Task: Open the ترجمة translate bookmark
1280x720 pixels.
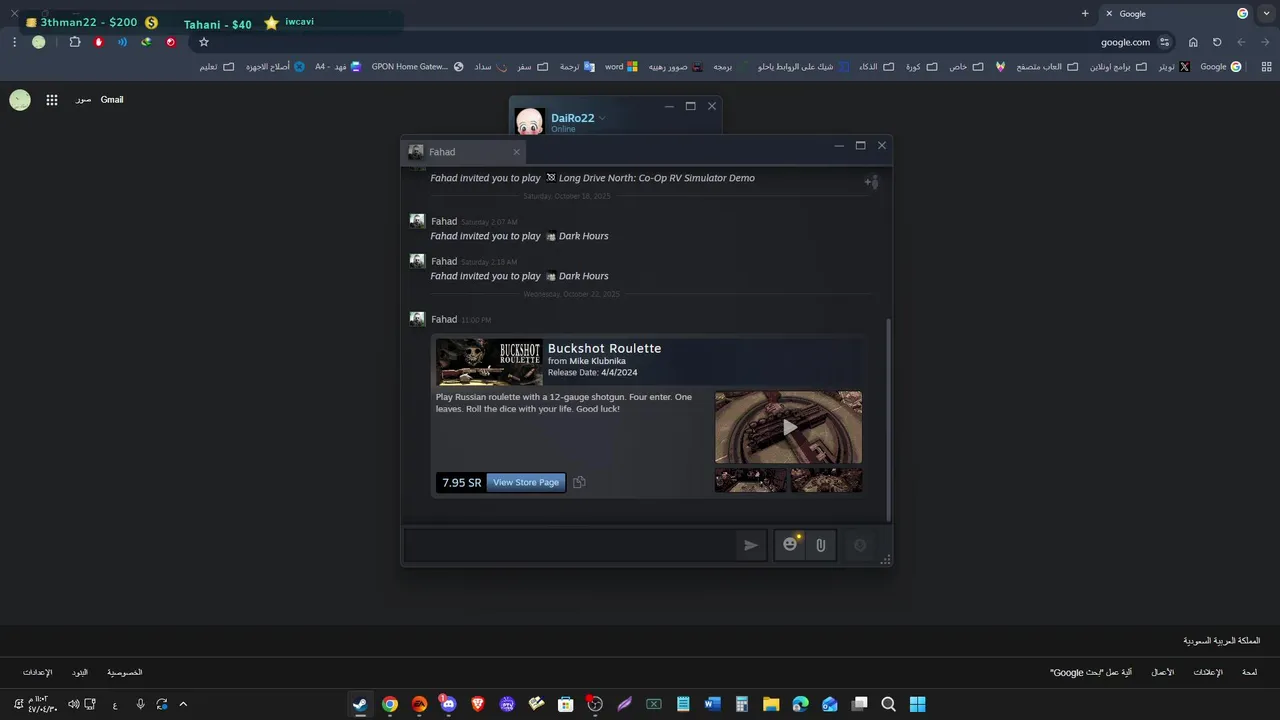Action: (x=577, y=67)
